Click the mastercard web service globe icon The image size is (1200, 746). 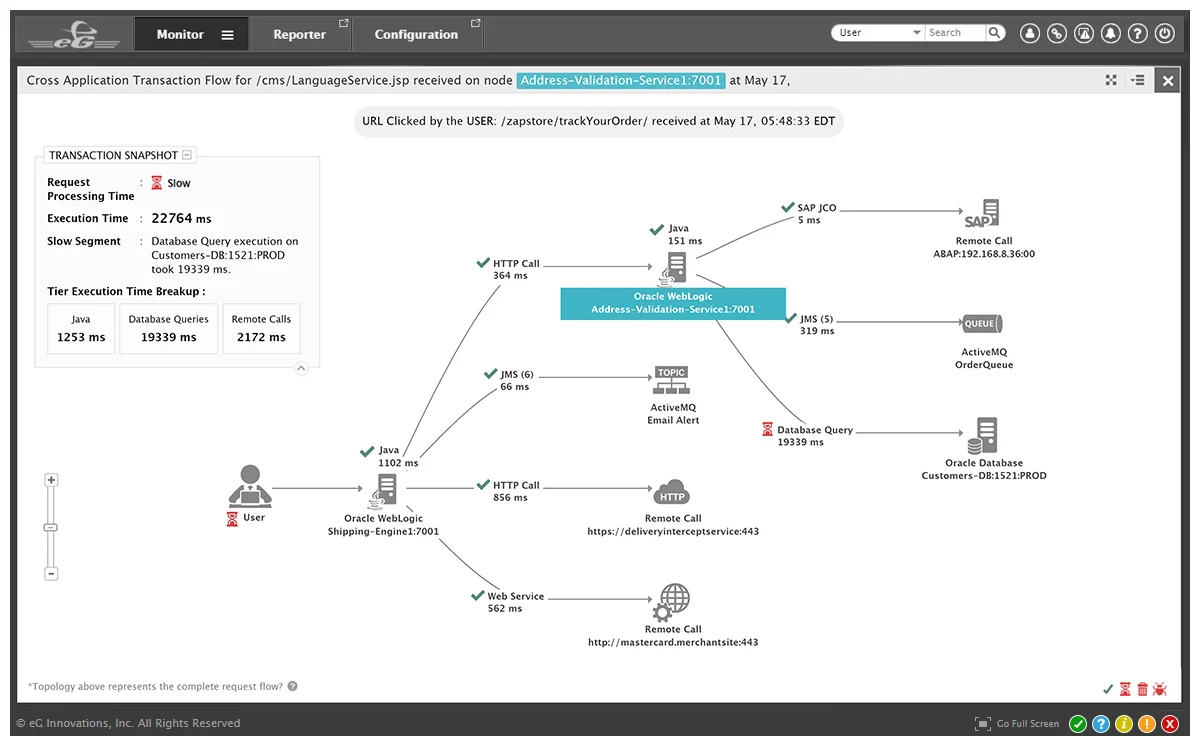[x=672, y=605]
